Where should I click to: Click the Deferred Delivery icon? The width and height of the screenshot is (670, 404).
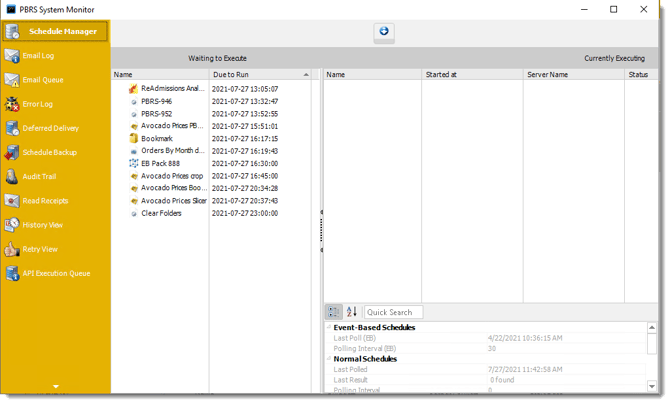pos(12,128)
